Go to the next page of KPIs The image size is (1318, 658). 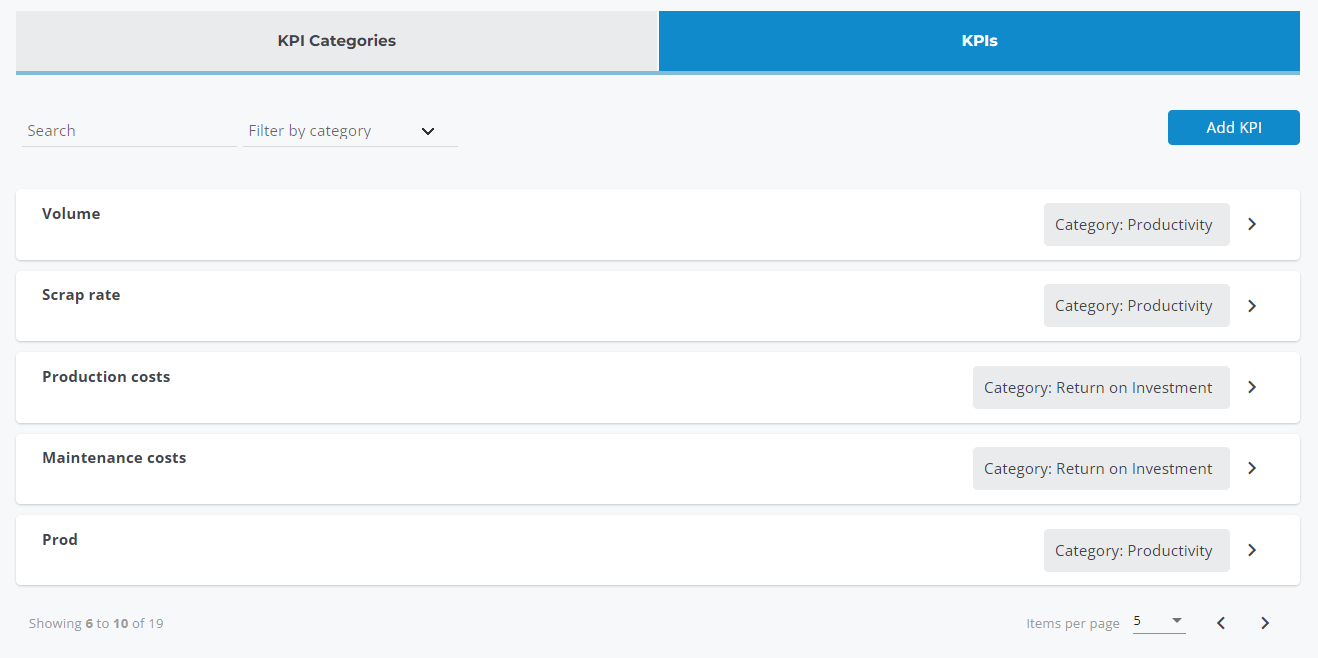1264,622
